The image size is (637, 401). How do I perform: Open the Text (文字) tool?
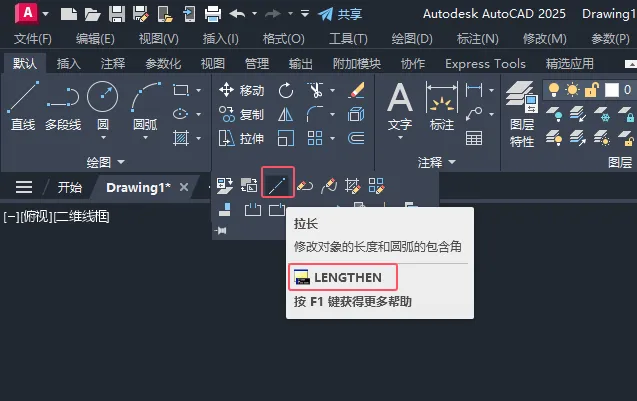(400, 106)
